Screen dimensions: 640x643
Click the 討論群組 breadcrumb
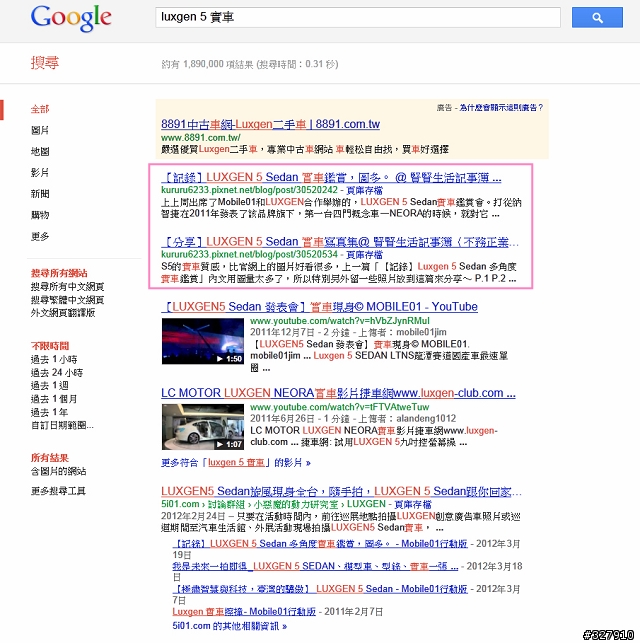click(226, 504)
